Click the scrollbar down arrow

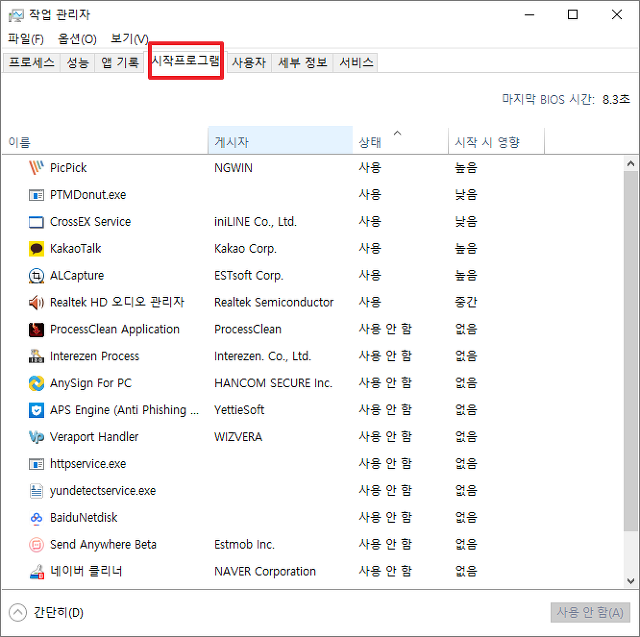point(631,581)
